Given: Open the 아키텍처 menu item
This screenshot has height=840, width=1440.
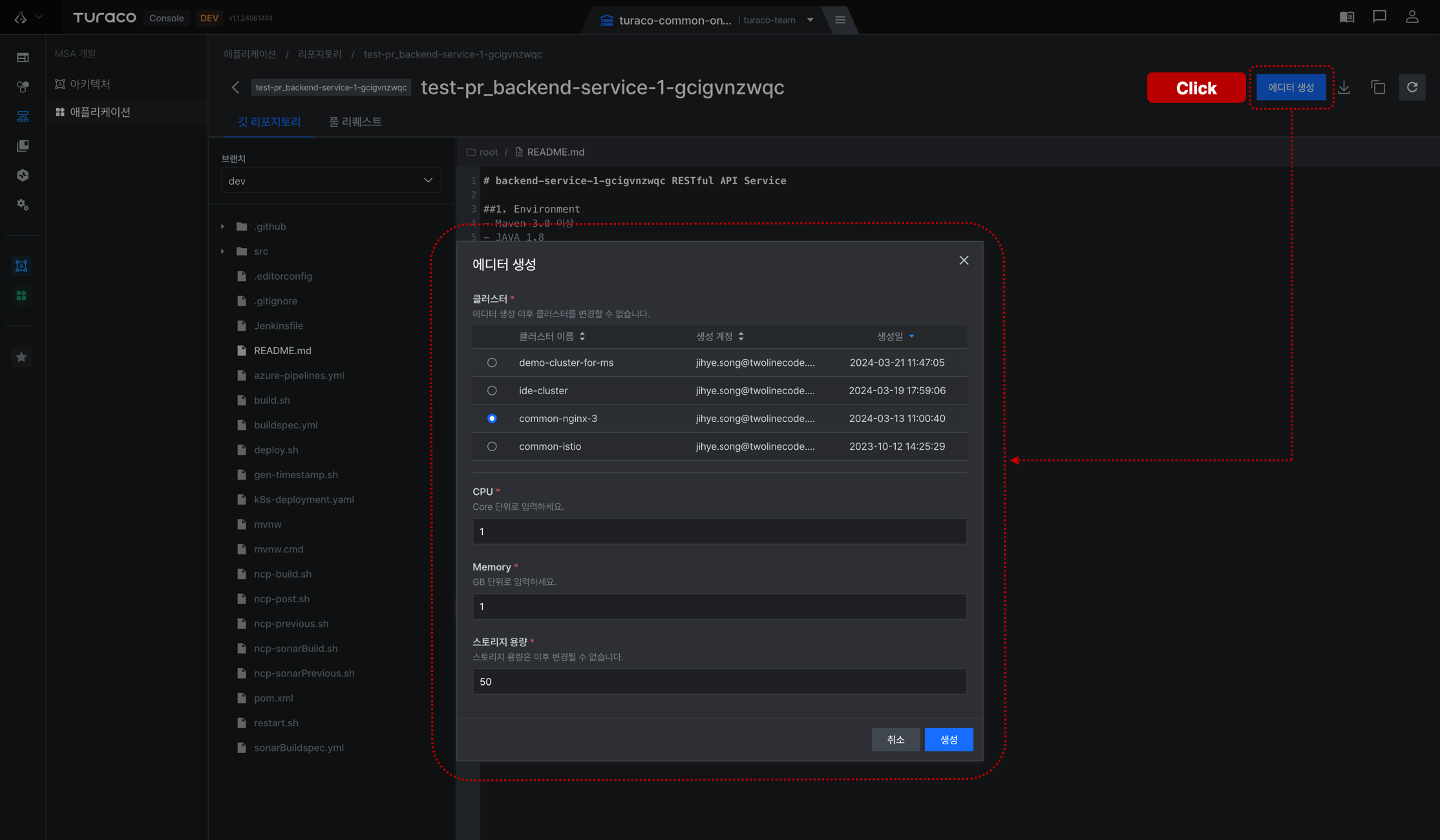Looking at the screenshot, I should pyautogui.click(x=90, y=84).
